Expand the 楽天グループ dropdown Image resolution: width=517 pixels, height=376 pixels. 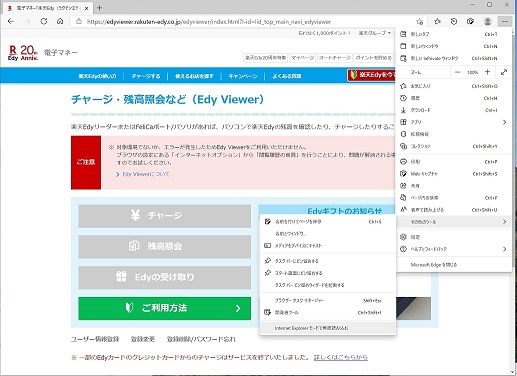(375, 33)
